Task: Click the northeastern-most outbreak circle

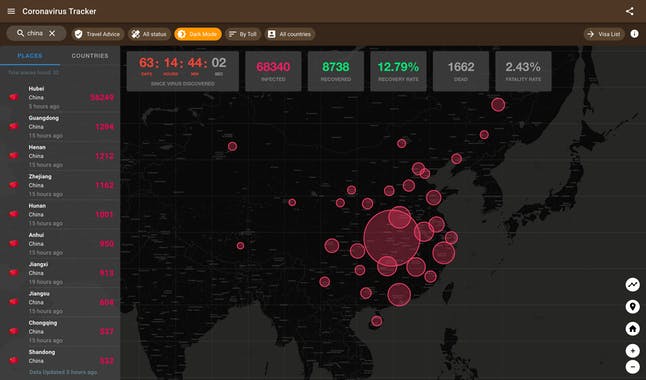Action: click(x=498, y=105)
